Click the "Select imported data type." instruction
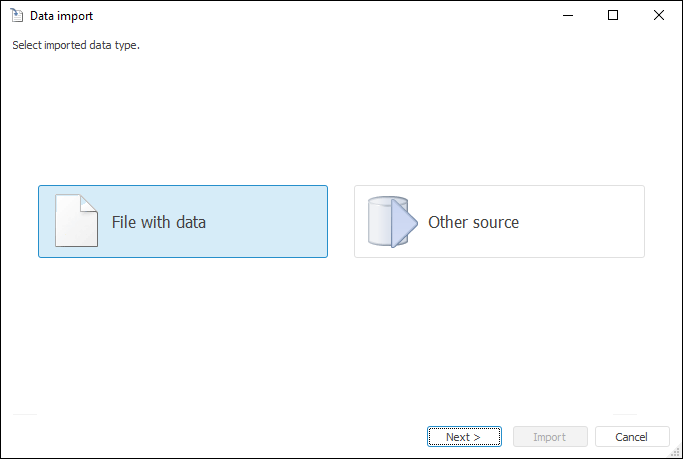Viewport: 683px width, 459px height. [x=76, y=45]
